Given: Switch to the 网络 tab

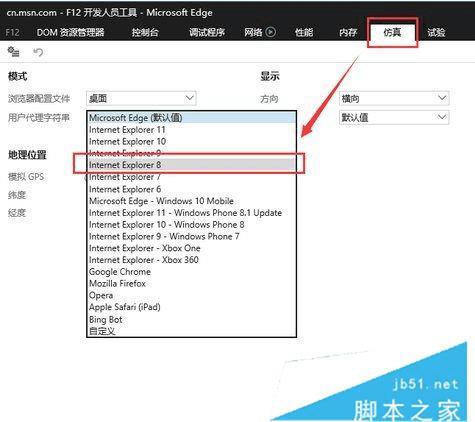Looking at the screenshot, I should coord(253,32).
